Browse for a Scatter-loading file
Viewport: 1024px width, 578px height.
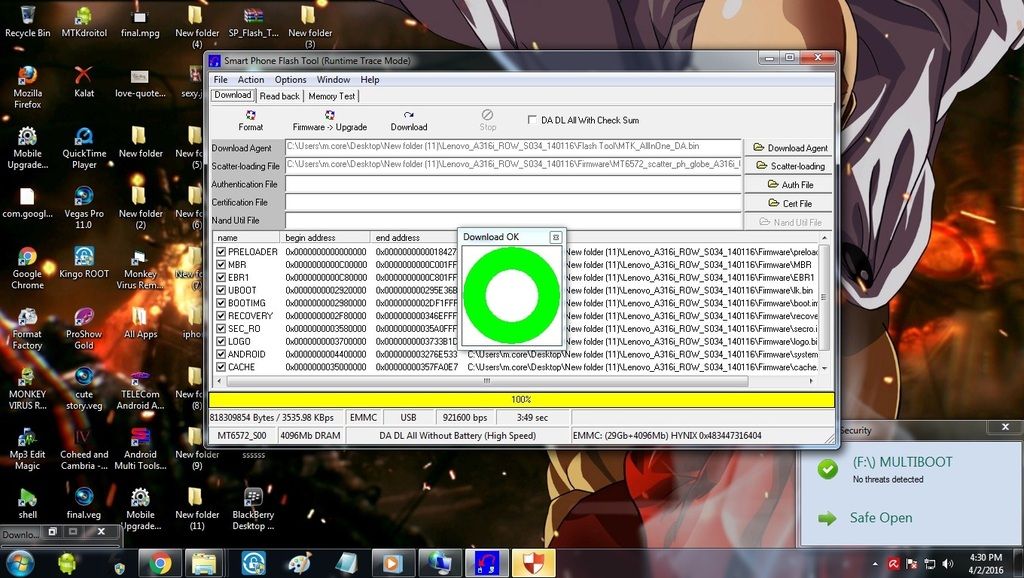pos(790,166)
